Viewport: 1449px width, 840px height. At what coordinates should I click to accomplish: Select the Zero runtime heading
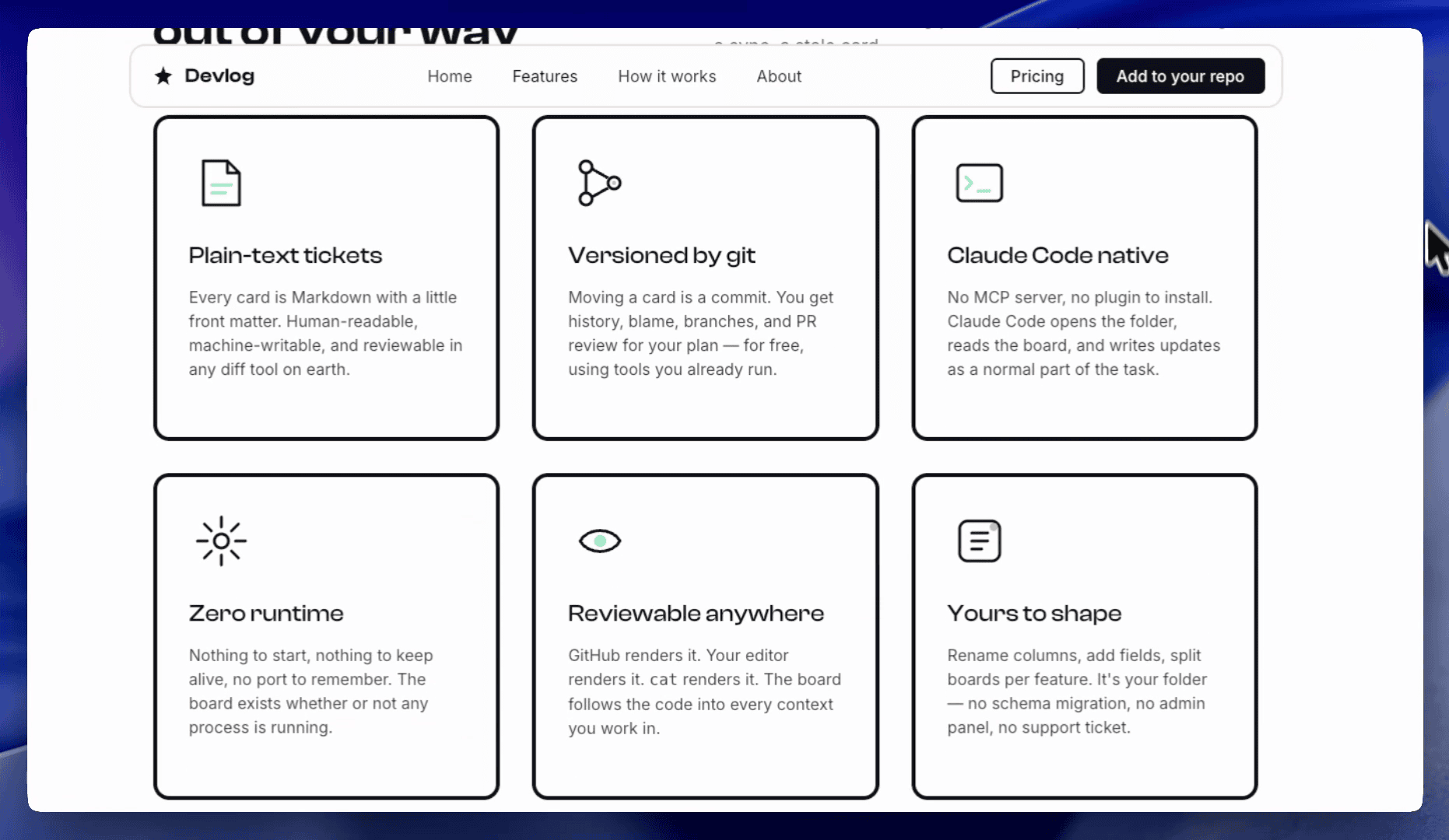pos(266,613)
